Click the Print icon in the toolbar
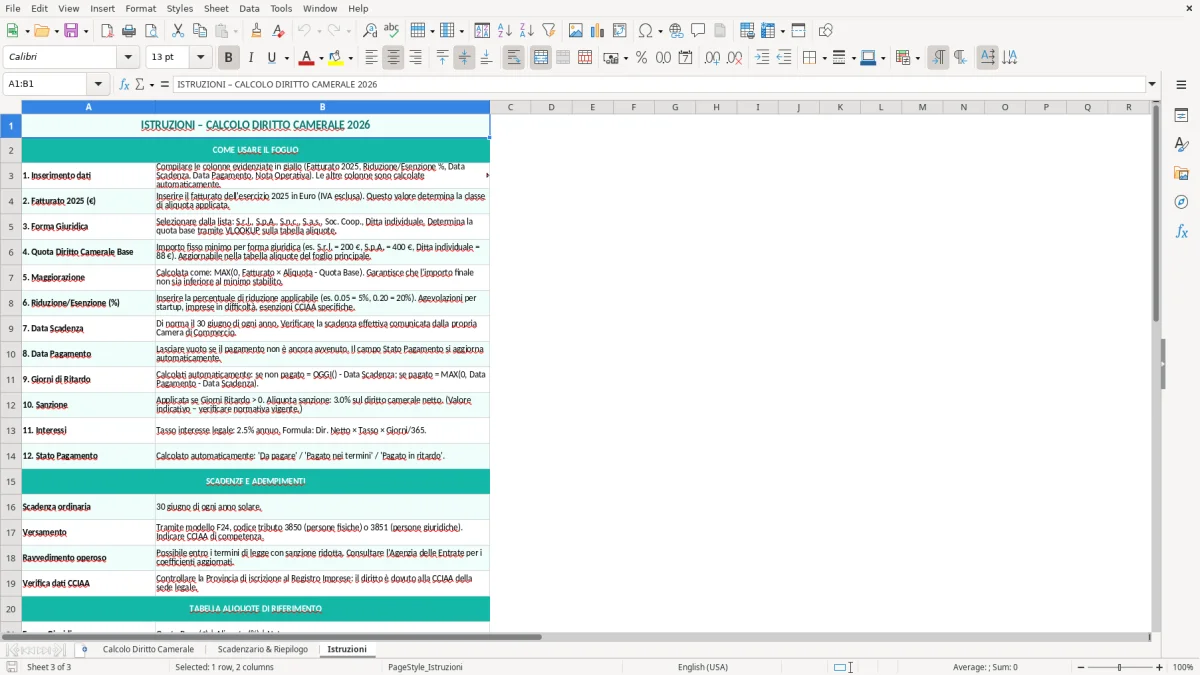Screen dimensions: 1200x675 (129, 31)
